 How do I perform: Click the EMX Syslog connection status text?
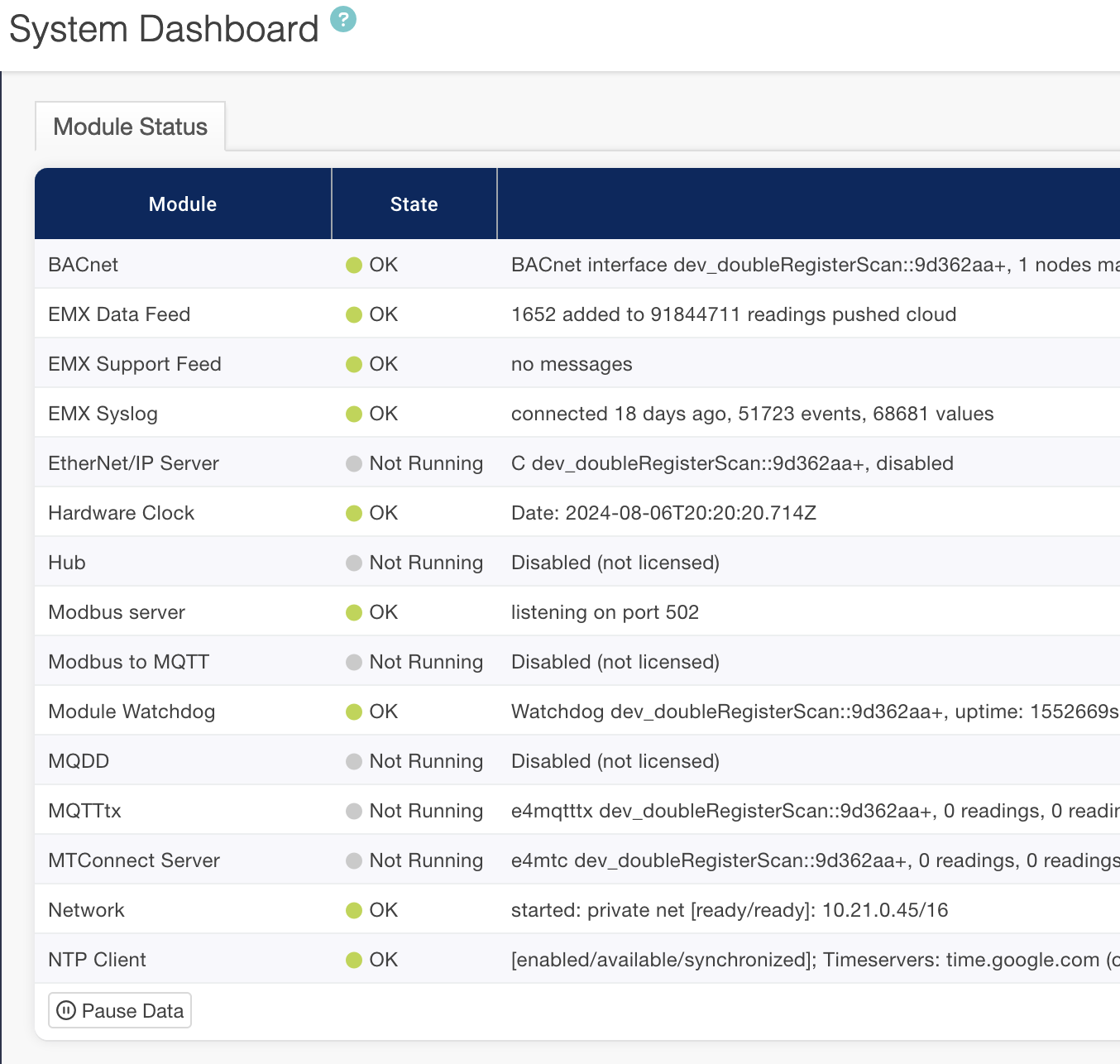tap(752, 414)
